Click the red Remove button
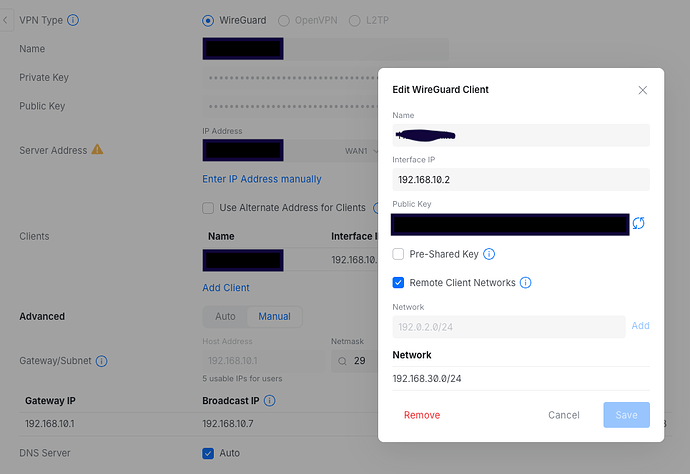 pyautogui.click(x=421, y=415)
